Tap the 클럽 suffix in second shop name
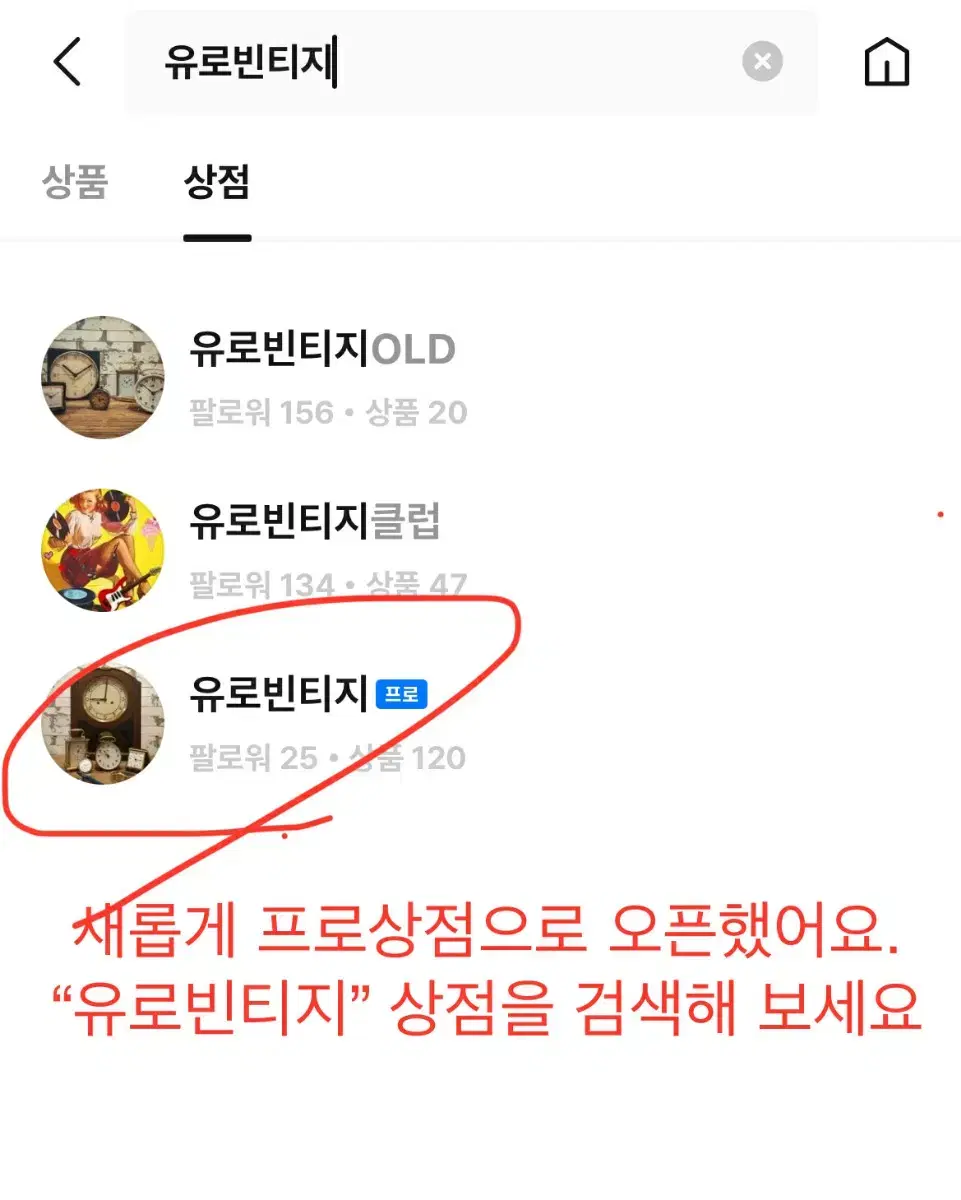Viewport: 961px width, 1200px height. pyautogui.click(x=406, y=521)
